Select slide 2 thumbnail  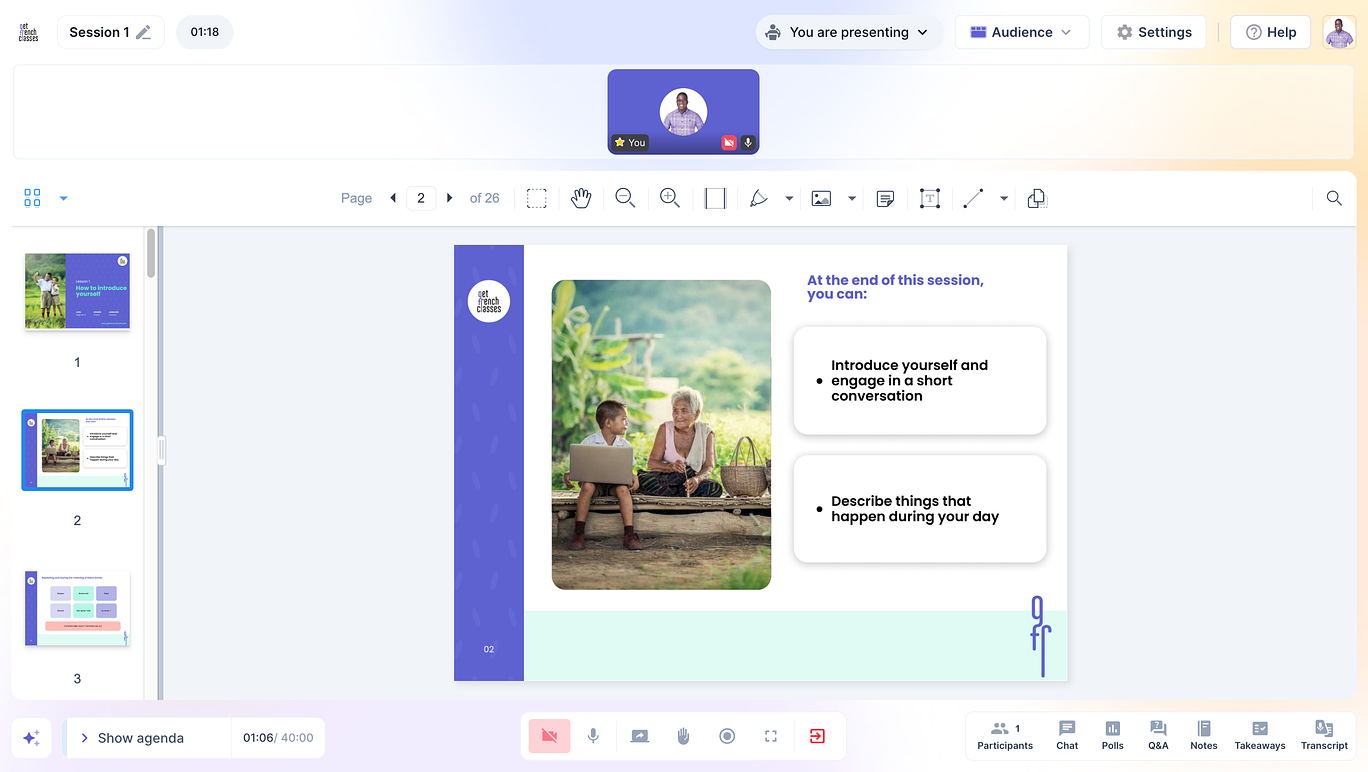[x=77, y=450]
